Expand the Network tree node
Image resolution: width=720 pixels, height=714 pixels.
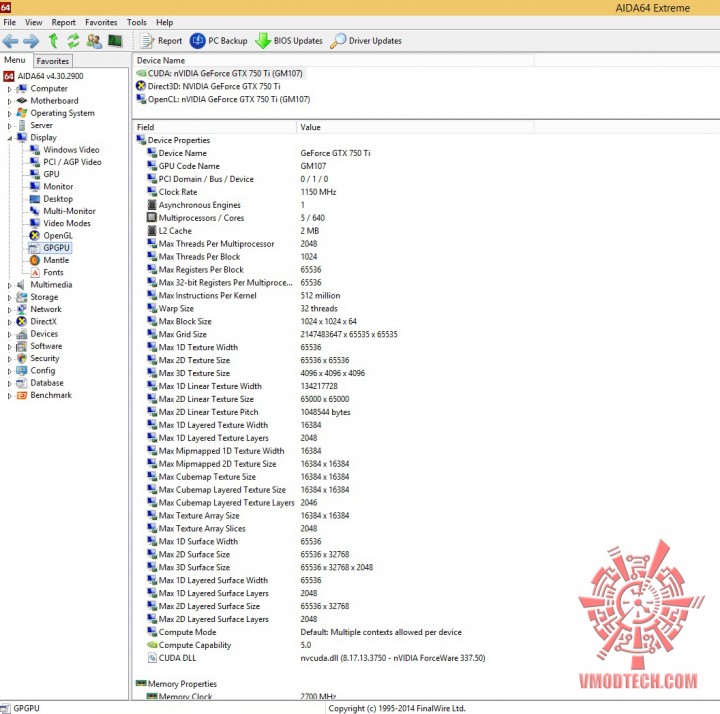[x=9, y=310]
